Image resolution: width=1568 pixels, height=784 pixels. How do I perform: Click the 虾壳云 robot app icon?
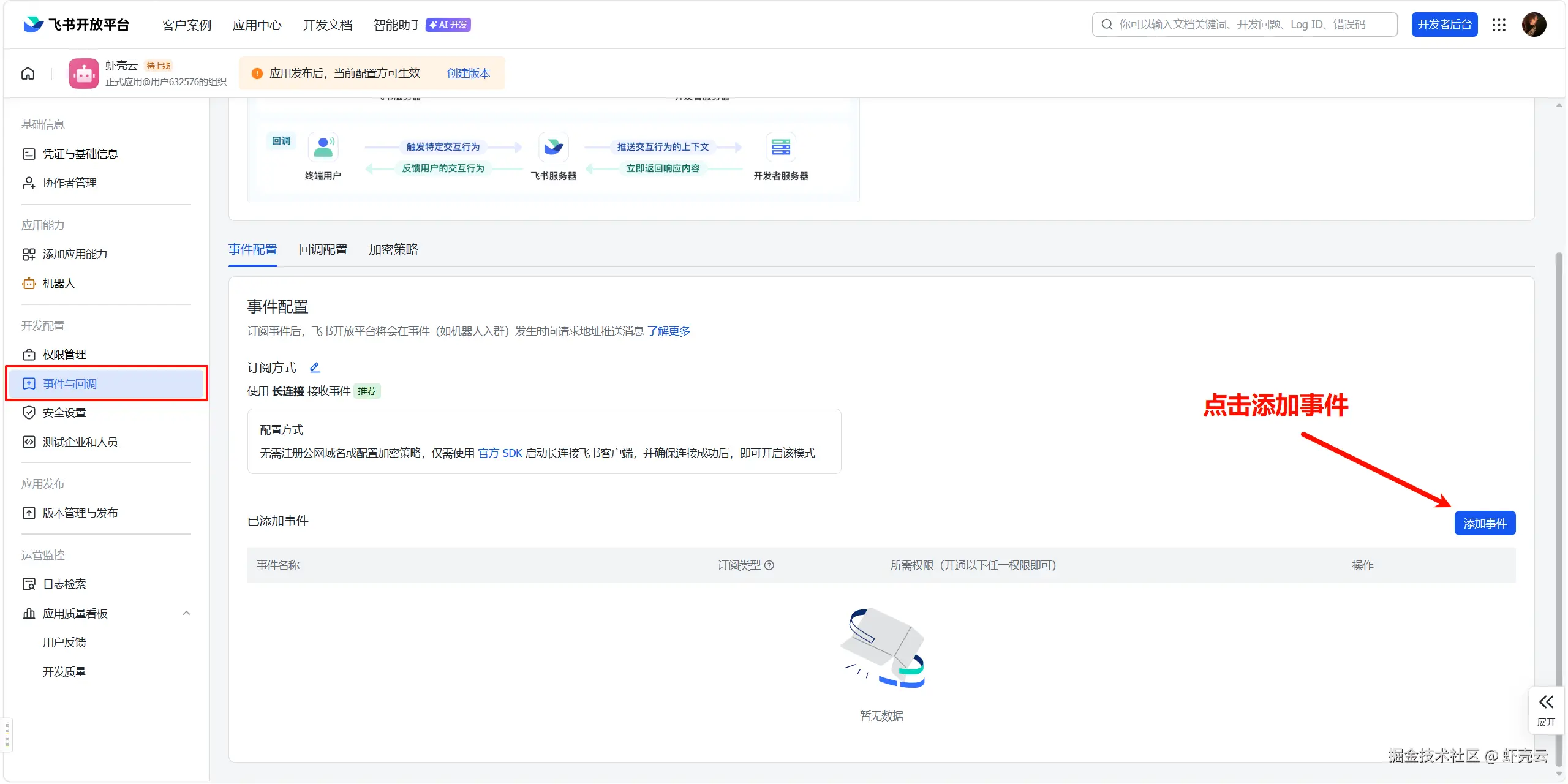click(x=83, y=73)
